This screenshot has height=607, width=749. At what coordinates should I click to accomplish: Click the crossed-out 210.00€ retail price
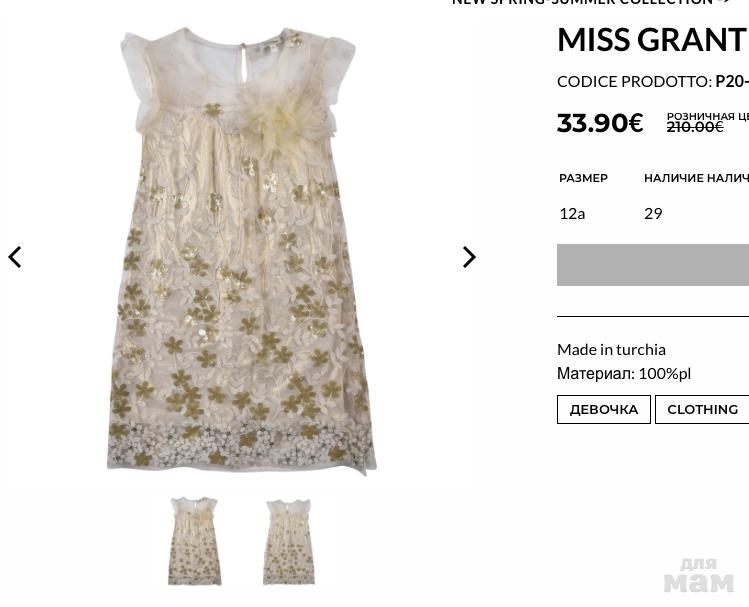(x=695, y=127)
